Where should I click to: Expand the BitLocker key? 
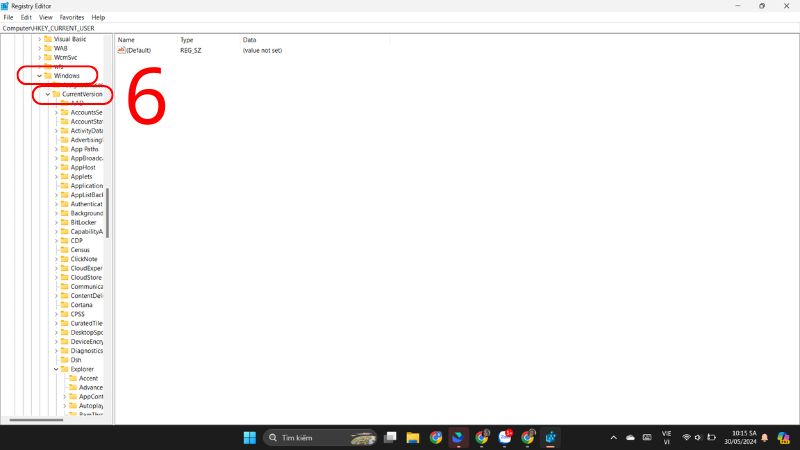[x=56, y=222]
